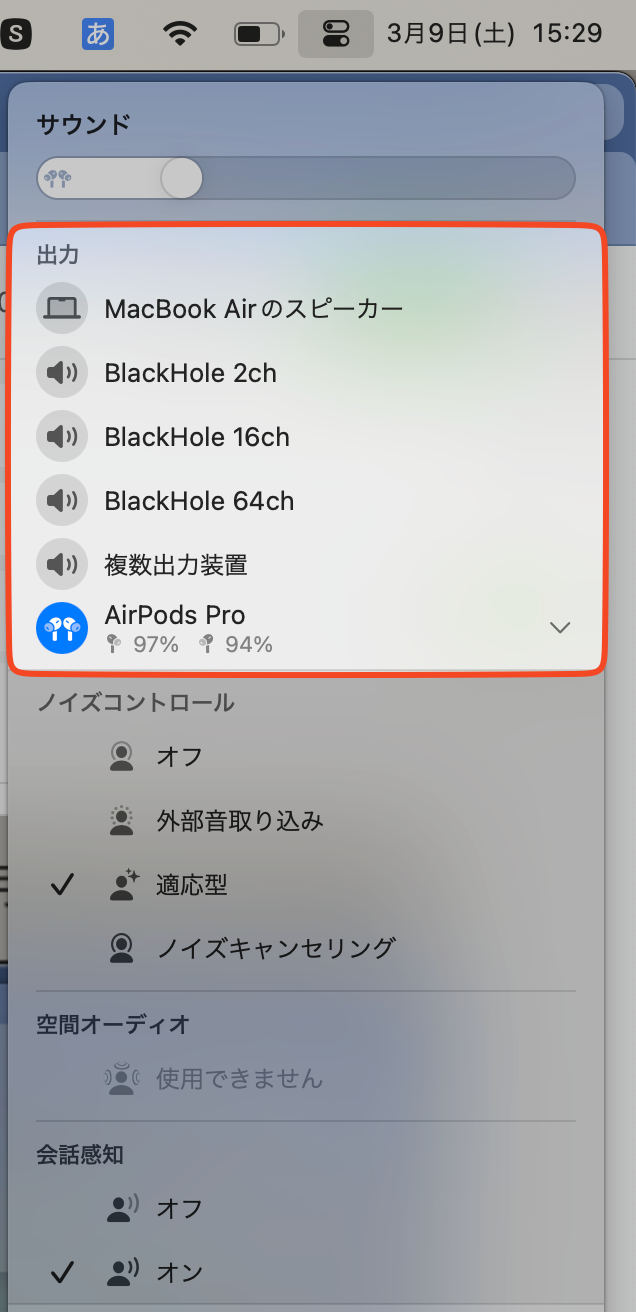Click AirPods glyph on the volume slider
Image resolution: width=636 pixels, height=1312 pixels.
pos(58,179)
